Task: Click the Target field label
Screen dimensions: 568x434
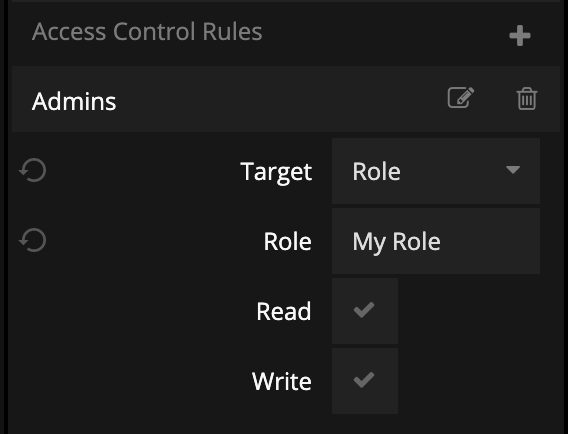Action: 276,172
